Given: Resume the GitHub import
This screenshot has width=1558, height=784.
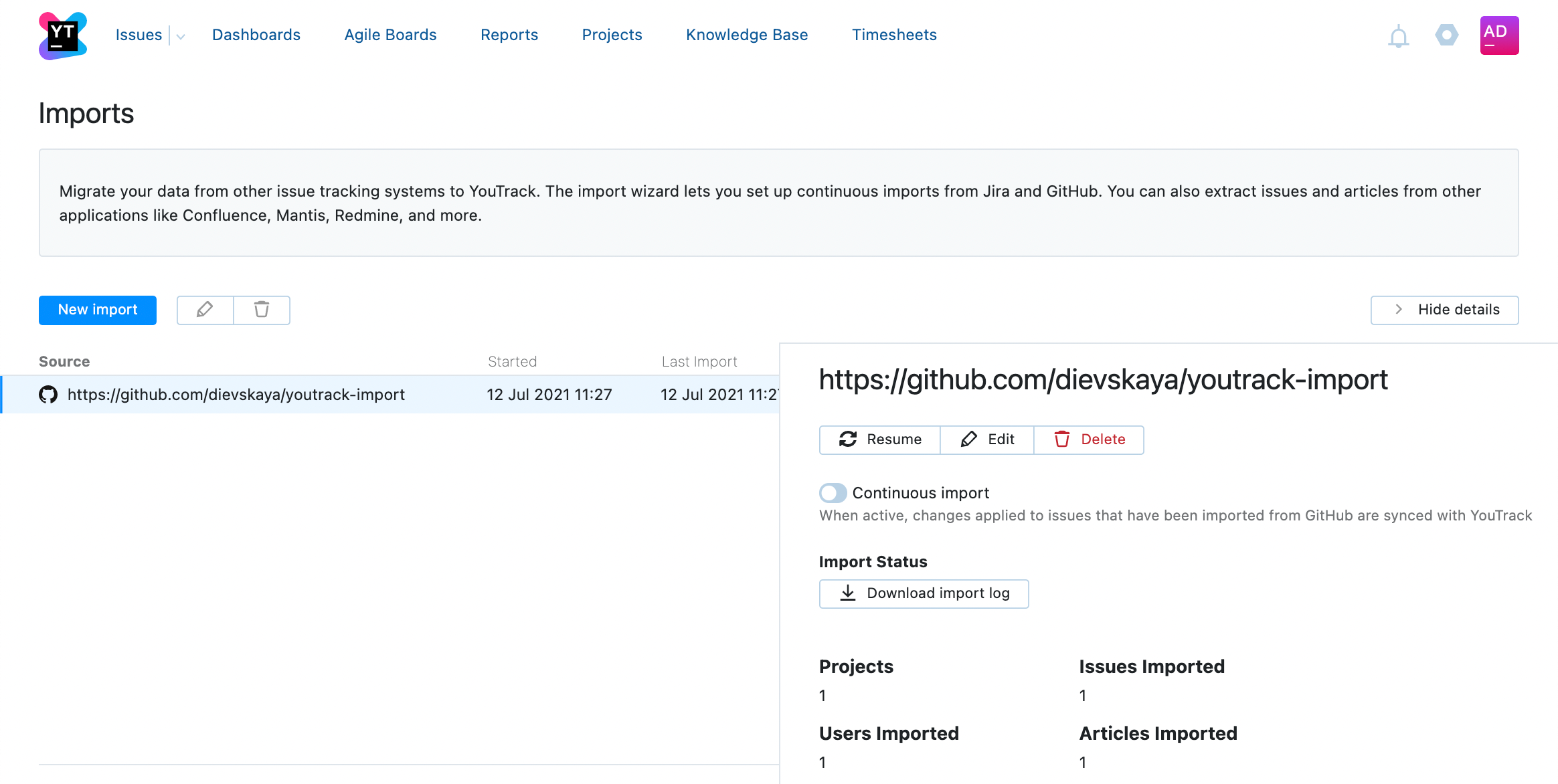Looking at the screenshot, I should click(x=879, y=439).
